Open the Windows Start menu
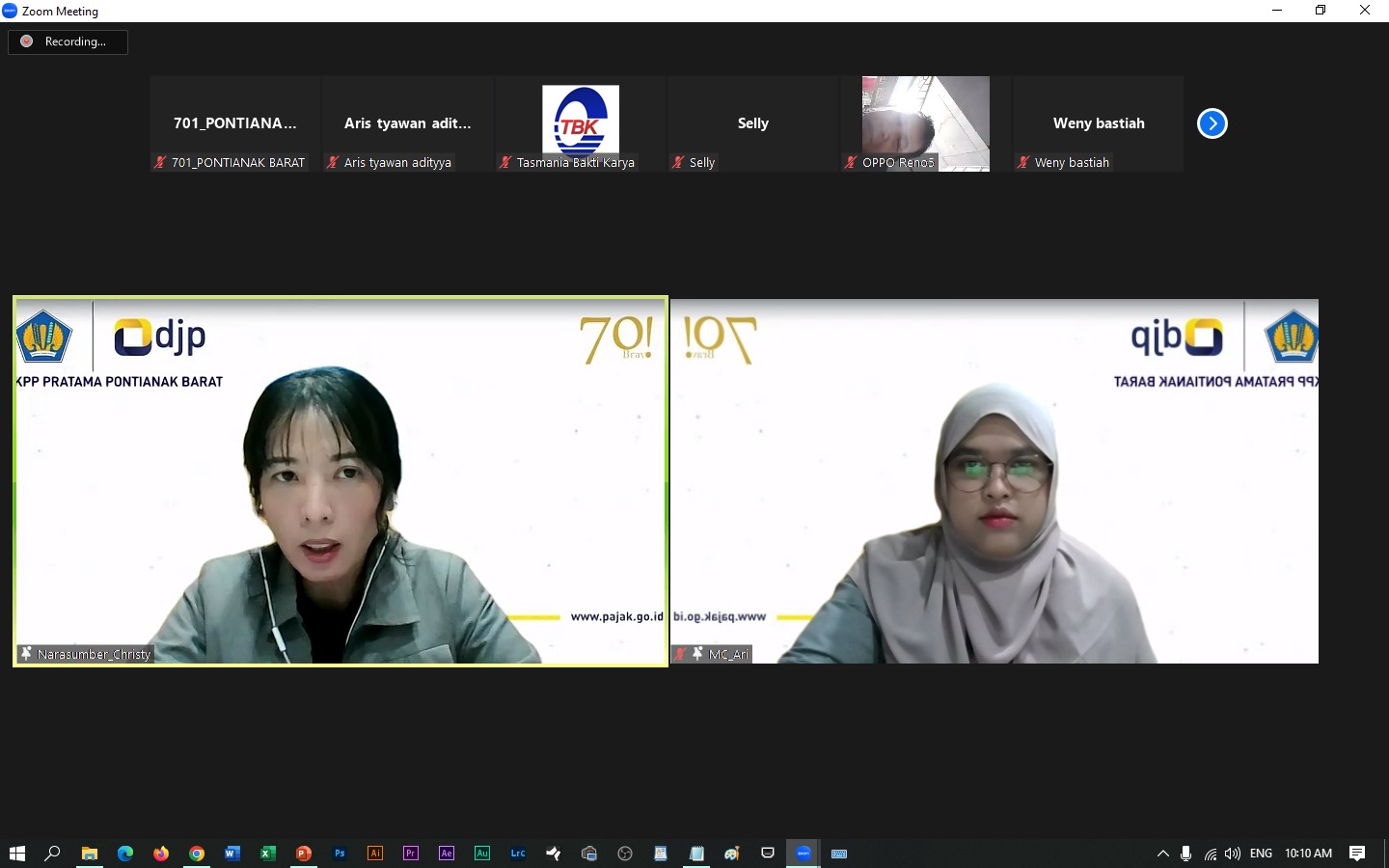Image resolution: width=1389 pixels, height=868 pixels. [17, 854]
